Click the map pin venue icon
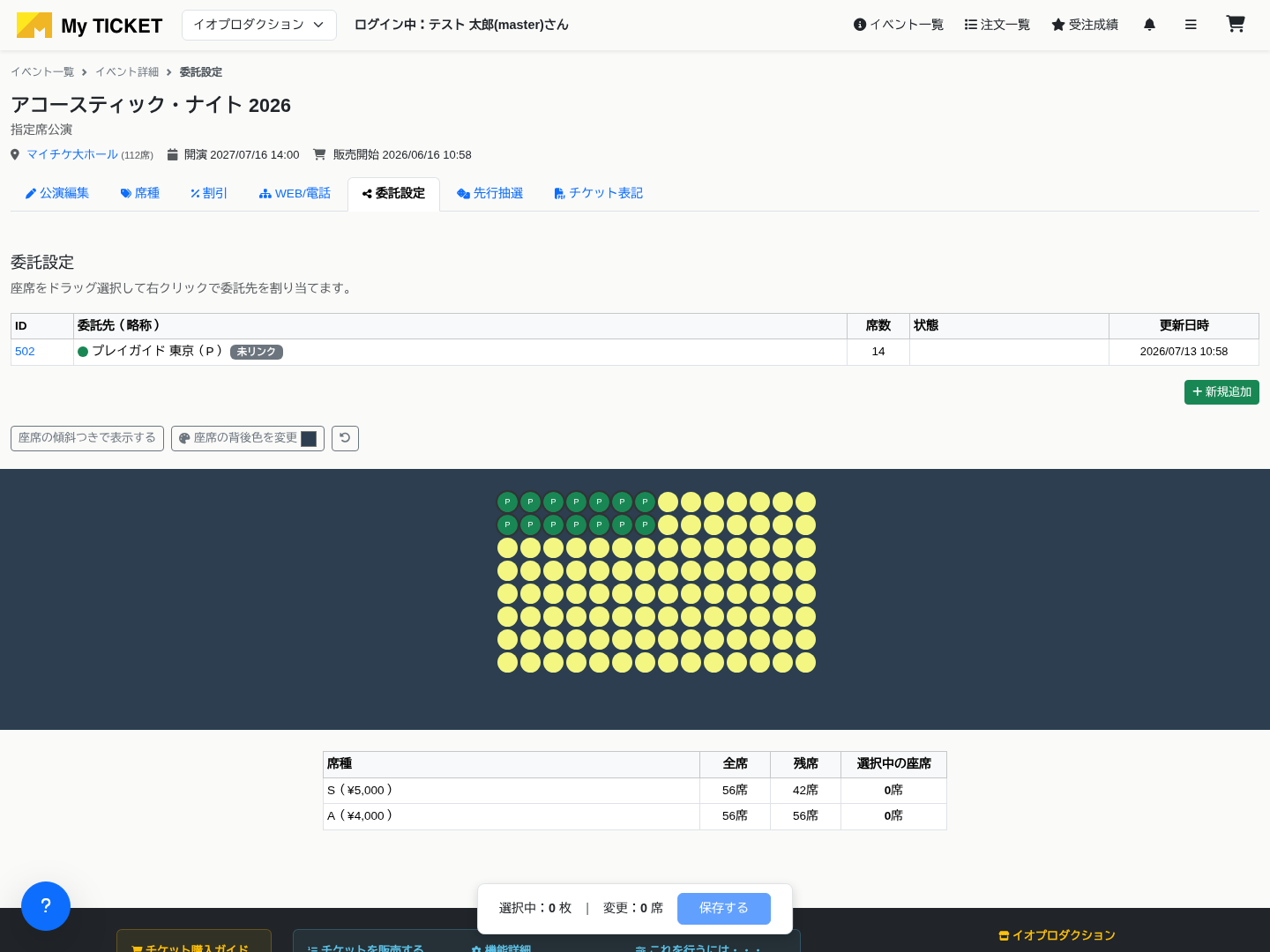This screenshot has width=1270, height=952. tap(15, 155)
